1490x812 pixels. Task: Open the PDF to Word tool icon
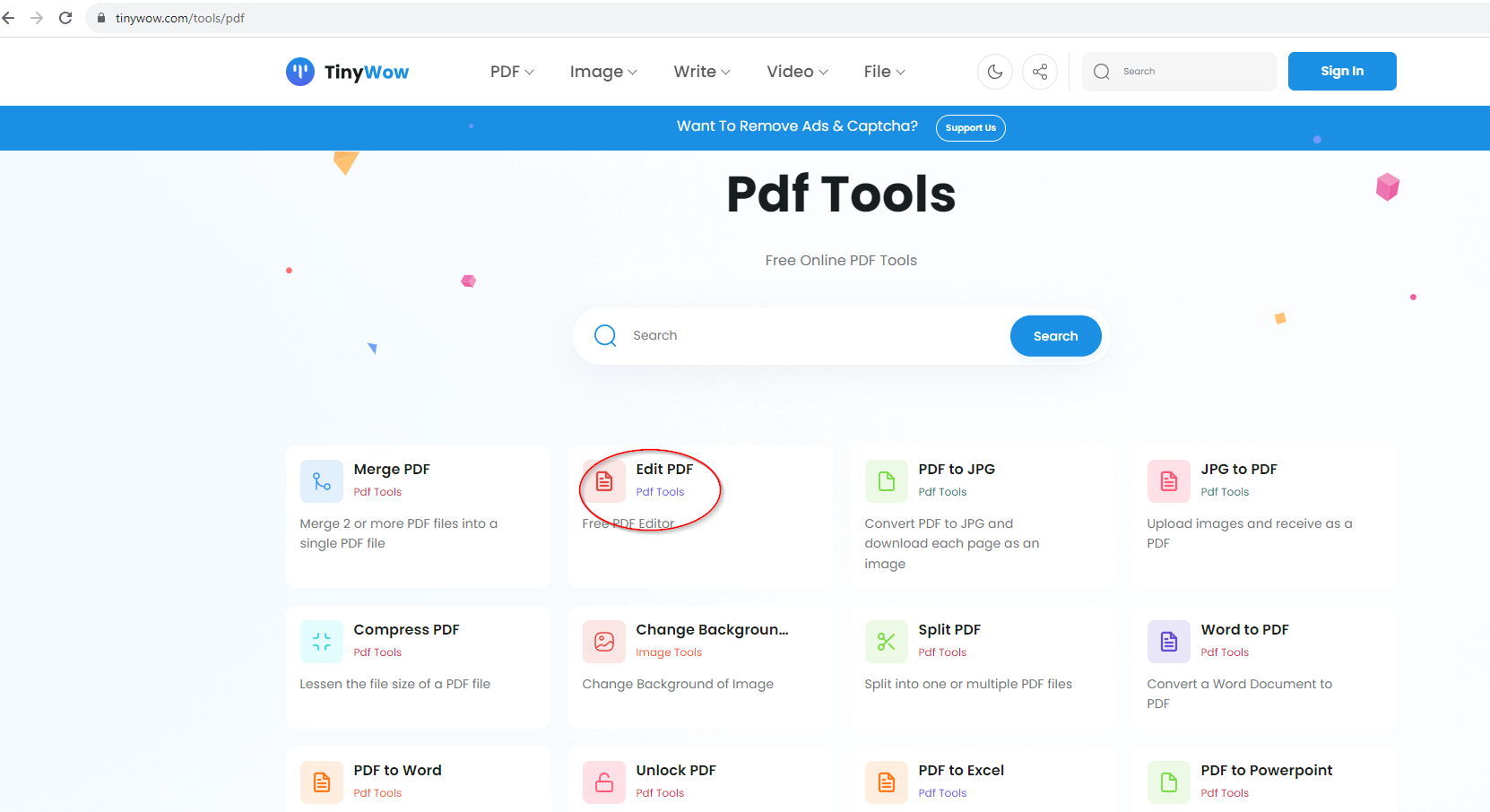click(x=322, y=782)
